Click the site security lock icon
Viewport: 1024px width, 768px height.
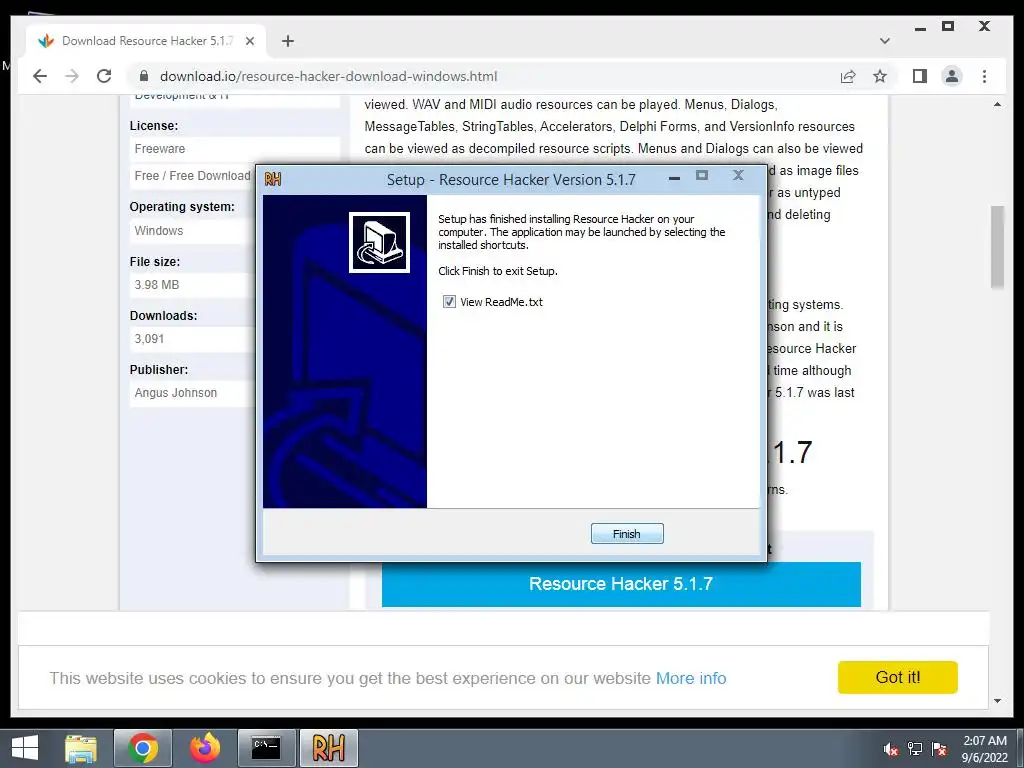(x=144, y=76)
